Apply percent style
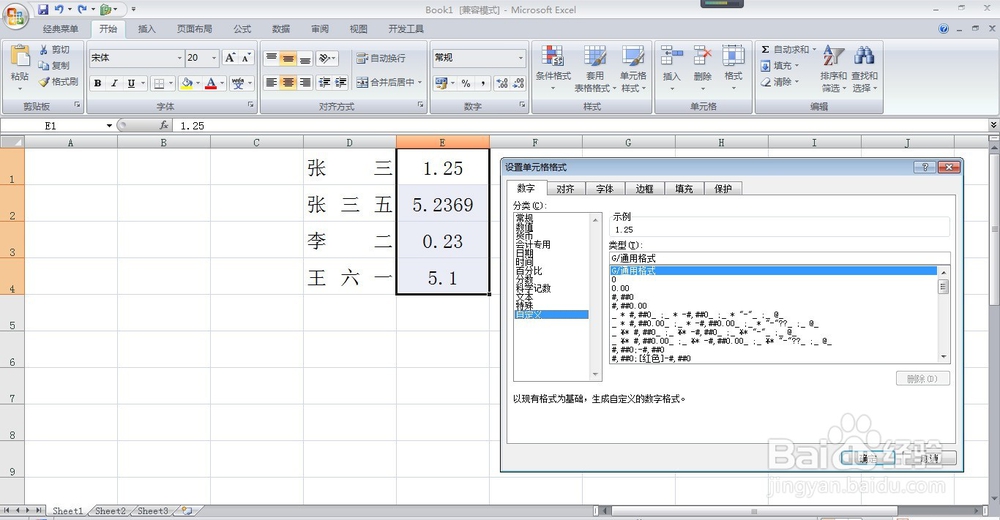The width and height of the screenshot is (1000, 520). tap(466, 83)
